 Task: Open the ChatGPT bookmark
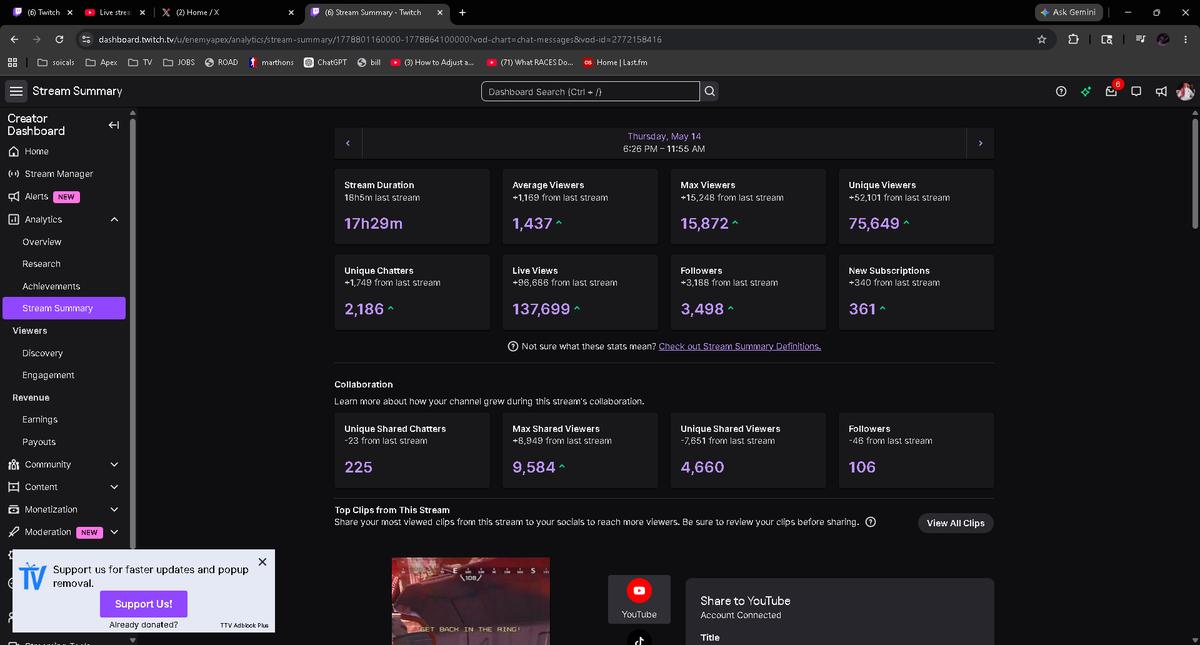[324, 62]
